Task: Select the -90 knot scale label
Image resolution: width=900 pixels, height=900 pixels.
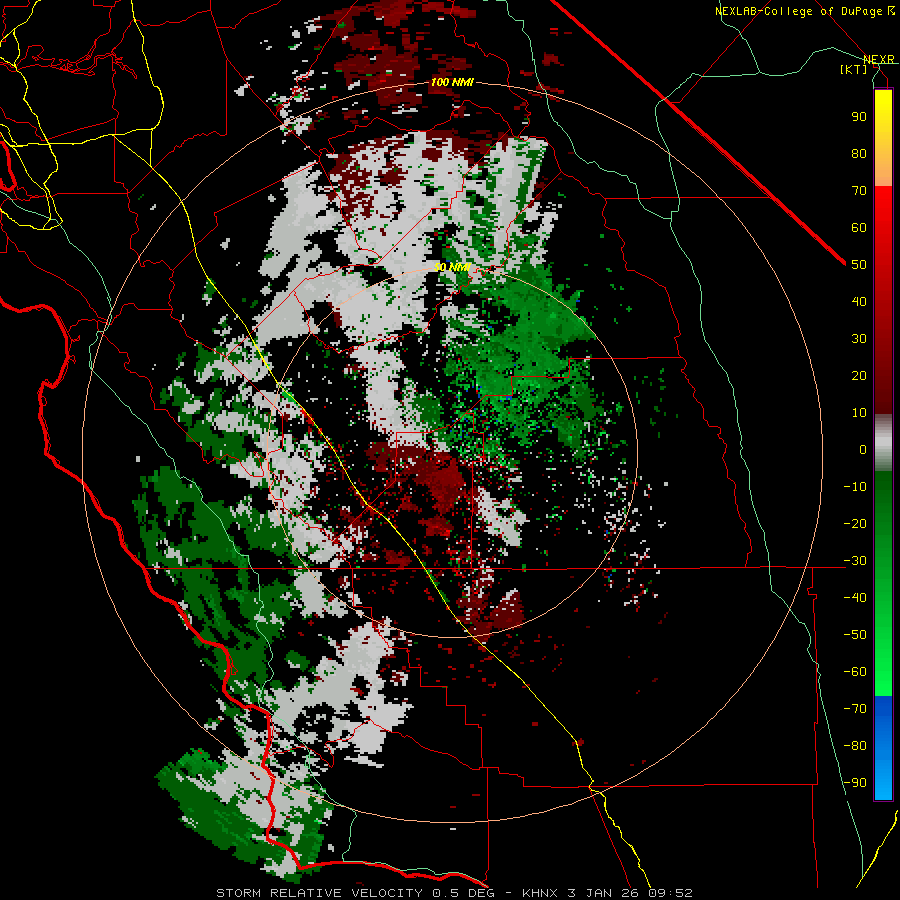Action: pyautogui.click(x=855, y=783)
